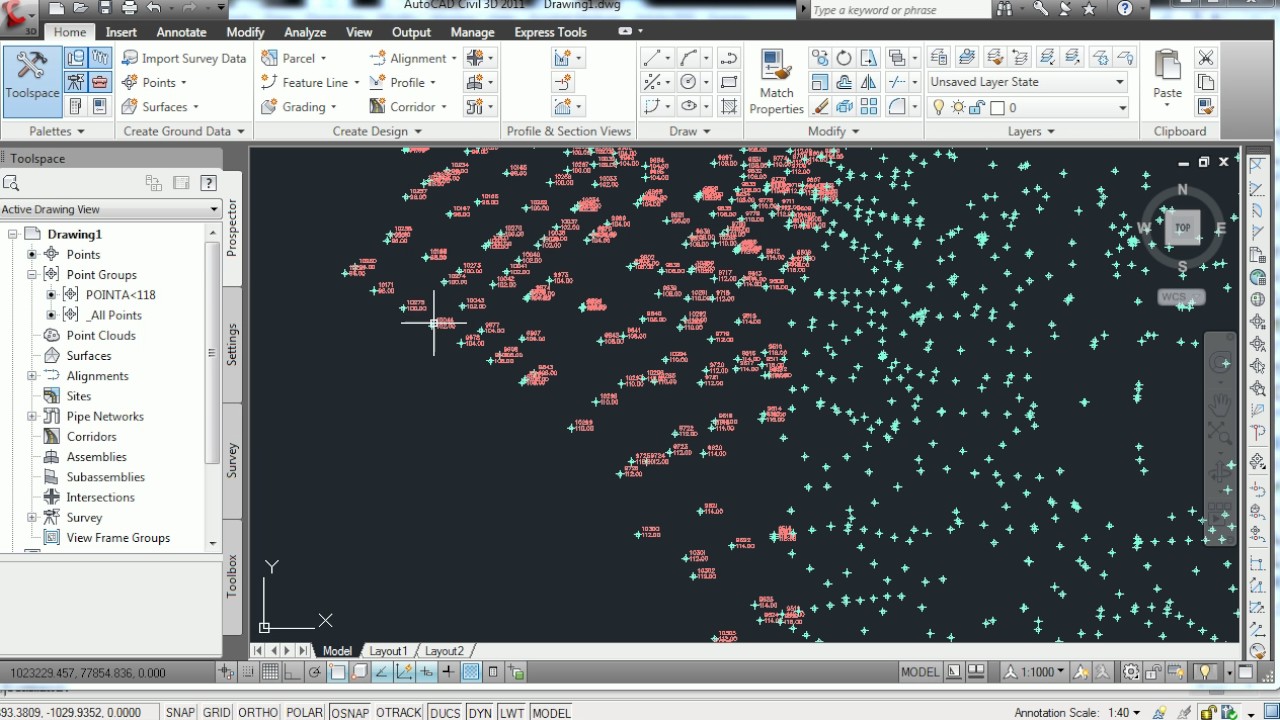Select the Offset modify tool
Viewport: 1280px width, 720px height.
pyautogui.click(x=844, y=82)
